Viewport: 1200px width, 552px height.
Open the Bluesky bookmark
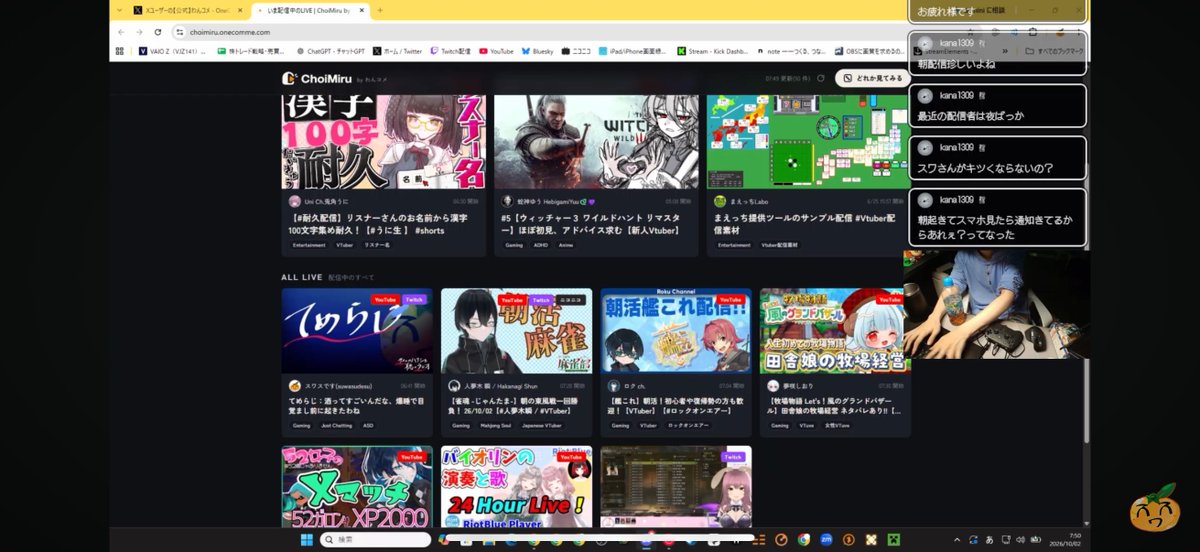click(537, 50)
